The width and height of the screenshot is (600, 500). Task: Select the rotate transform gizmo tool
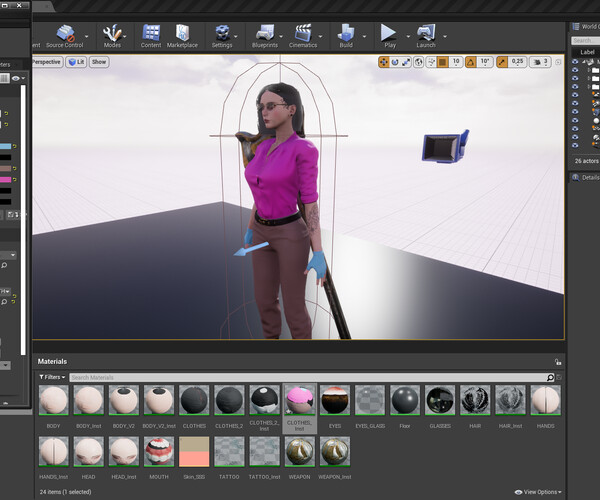click(395, 62)
